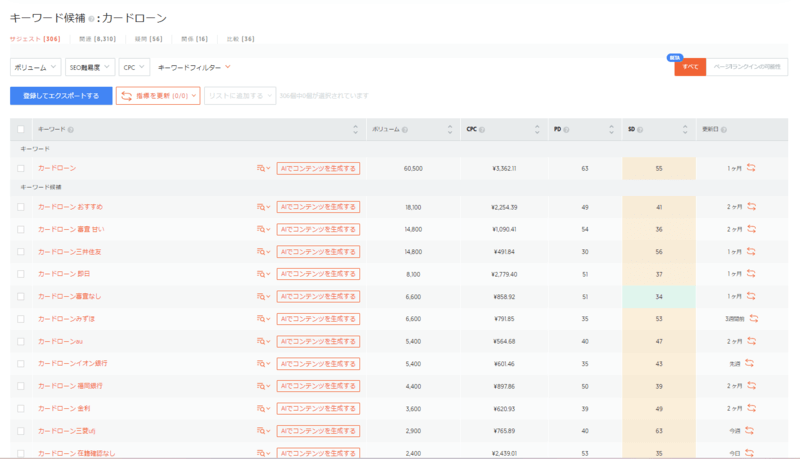The image size is (800, 459).
Task: Sort table by SD column arrows
Action: (685, 130)
